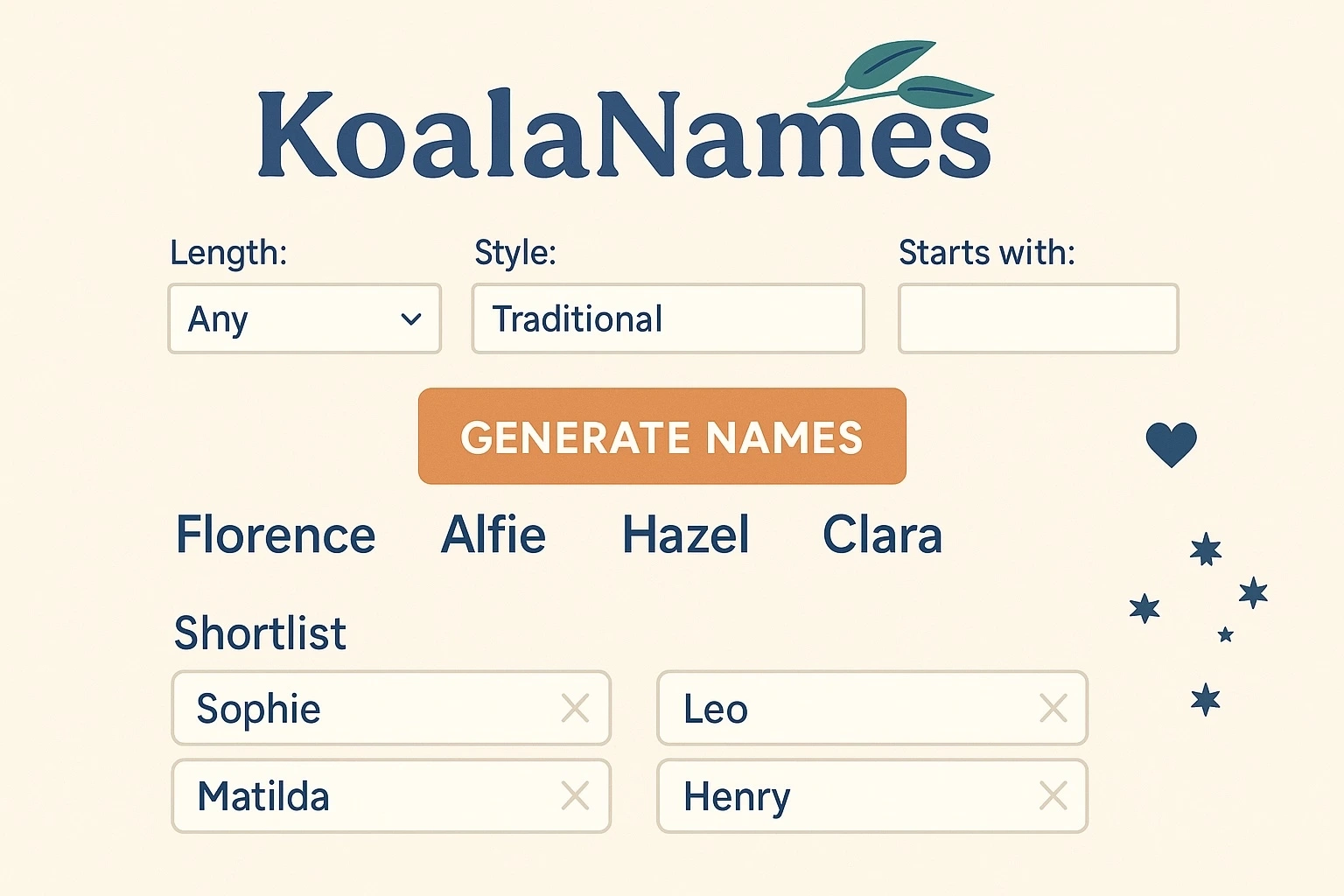
Task: Open the Style selector showing Traditional
Action: pos(667,318)
